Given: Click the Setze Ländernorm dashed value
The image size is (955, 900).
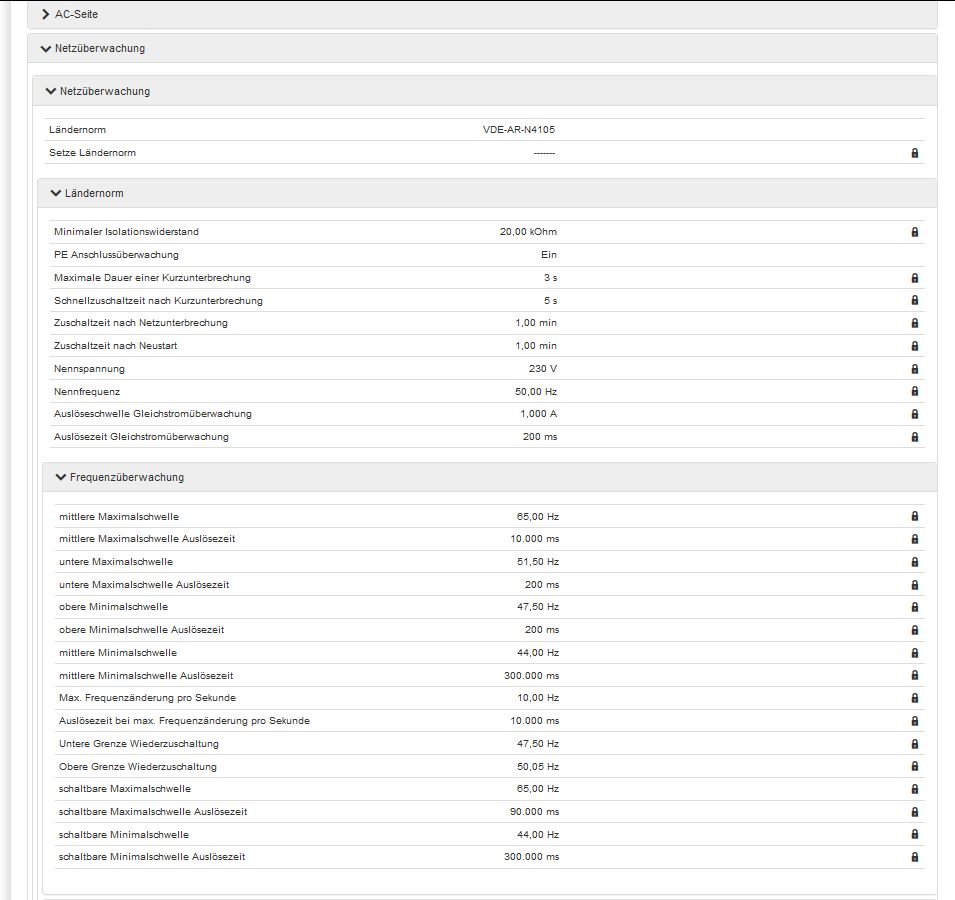Looking at the screenshot, I should pyautogui.click(x=544, y=153).
